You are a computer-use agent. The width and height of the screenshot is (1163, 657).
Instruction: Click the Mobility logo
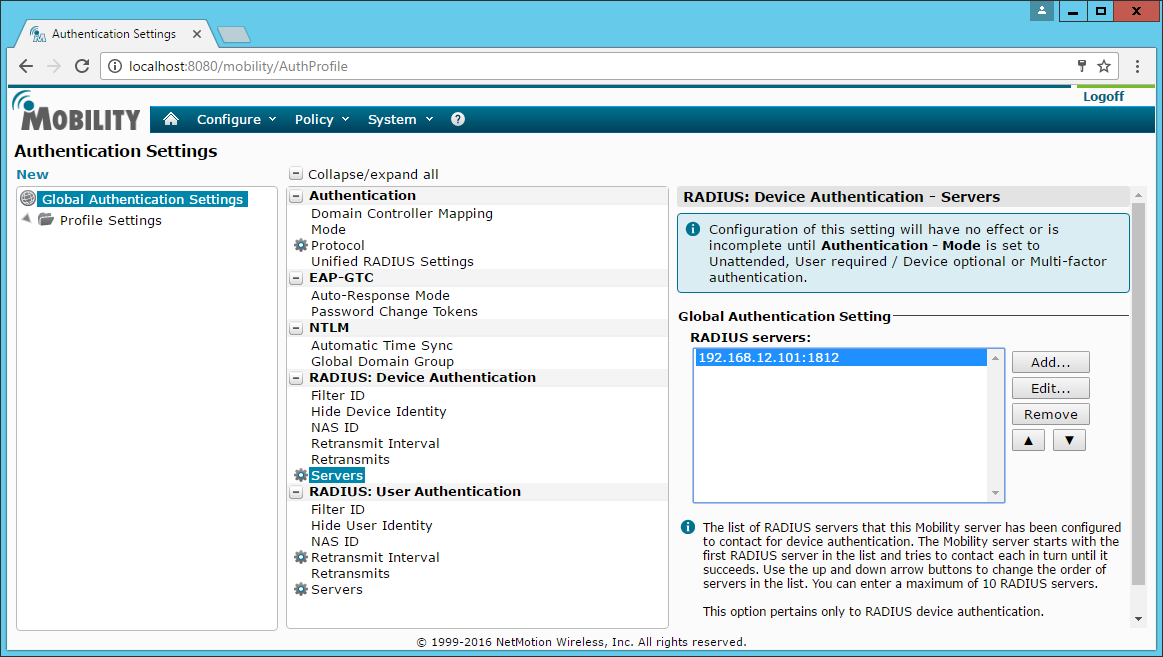point(76,112)
